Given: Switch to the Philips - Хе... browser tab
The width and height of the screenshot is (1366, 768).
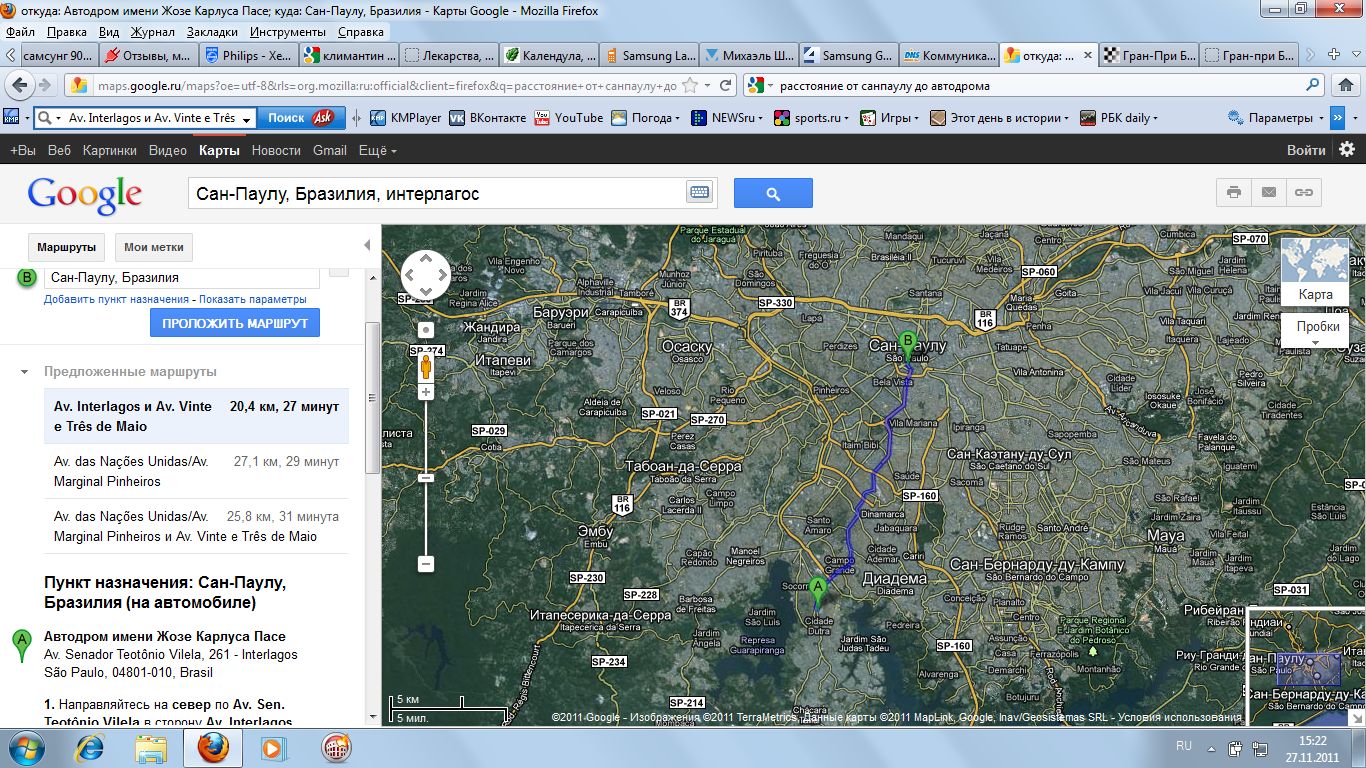Looking at the screenshot, I should (248, 56).
